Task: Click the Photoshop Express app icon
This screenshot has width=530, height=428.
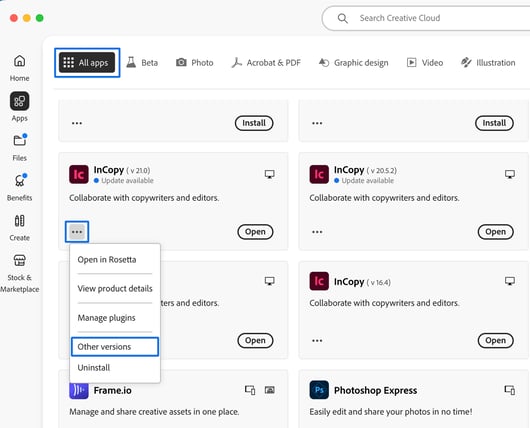Action: tap(319, 390)
